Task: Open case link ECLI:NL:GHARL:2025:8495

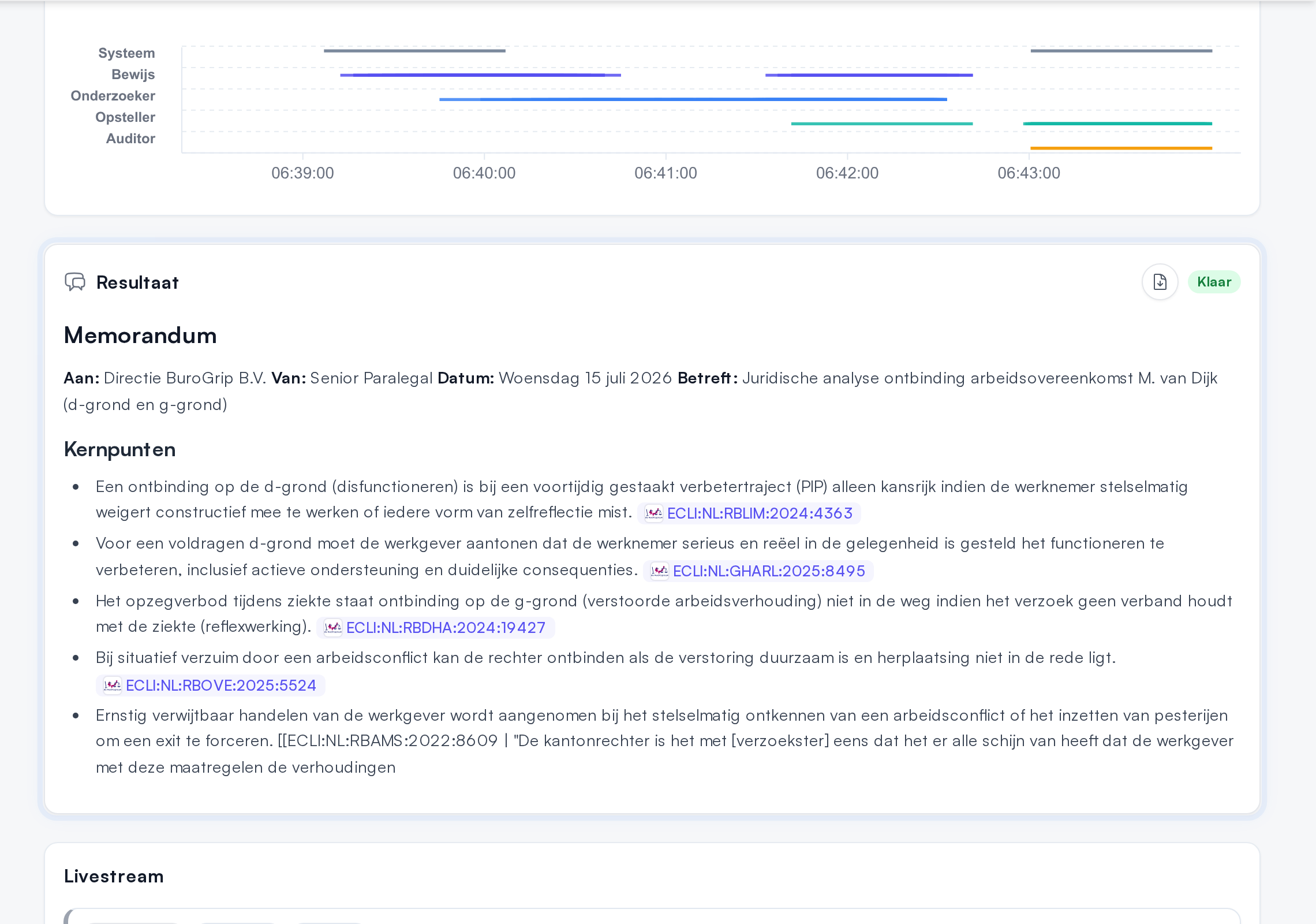Action: pyautogui.click(x=758, y=571)
